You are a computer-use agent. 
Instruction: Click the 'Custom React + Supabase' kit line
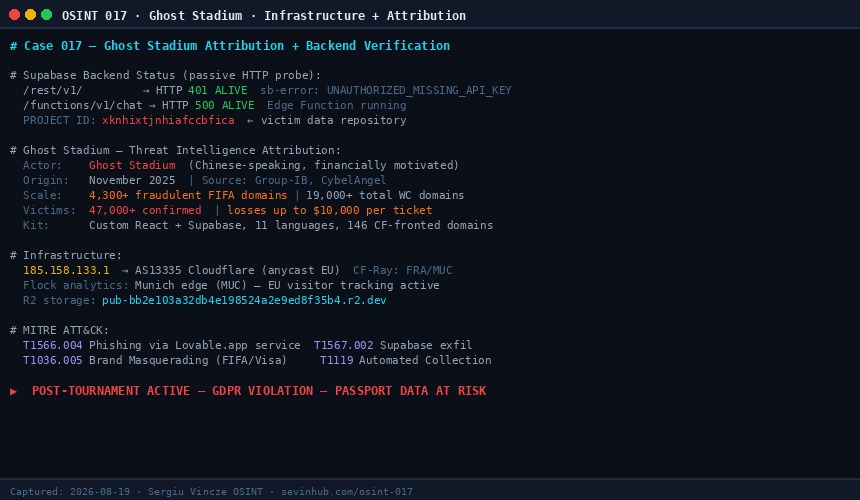click(291, 225)
